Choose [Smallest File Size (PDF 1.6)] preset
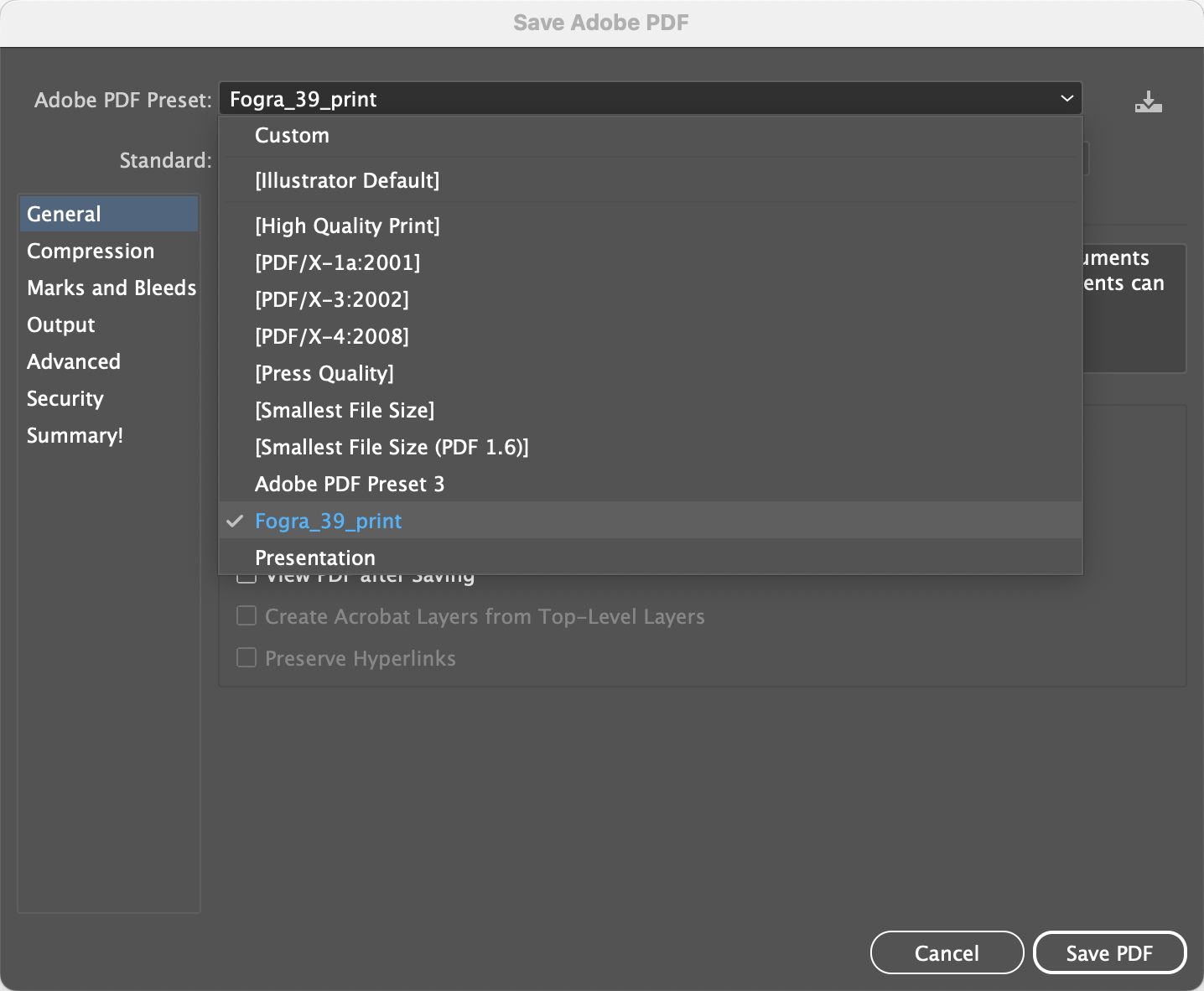 click(x=650, y=447)
